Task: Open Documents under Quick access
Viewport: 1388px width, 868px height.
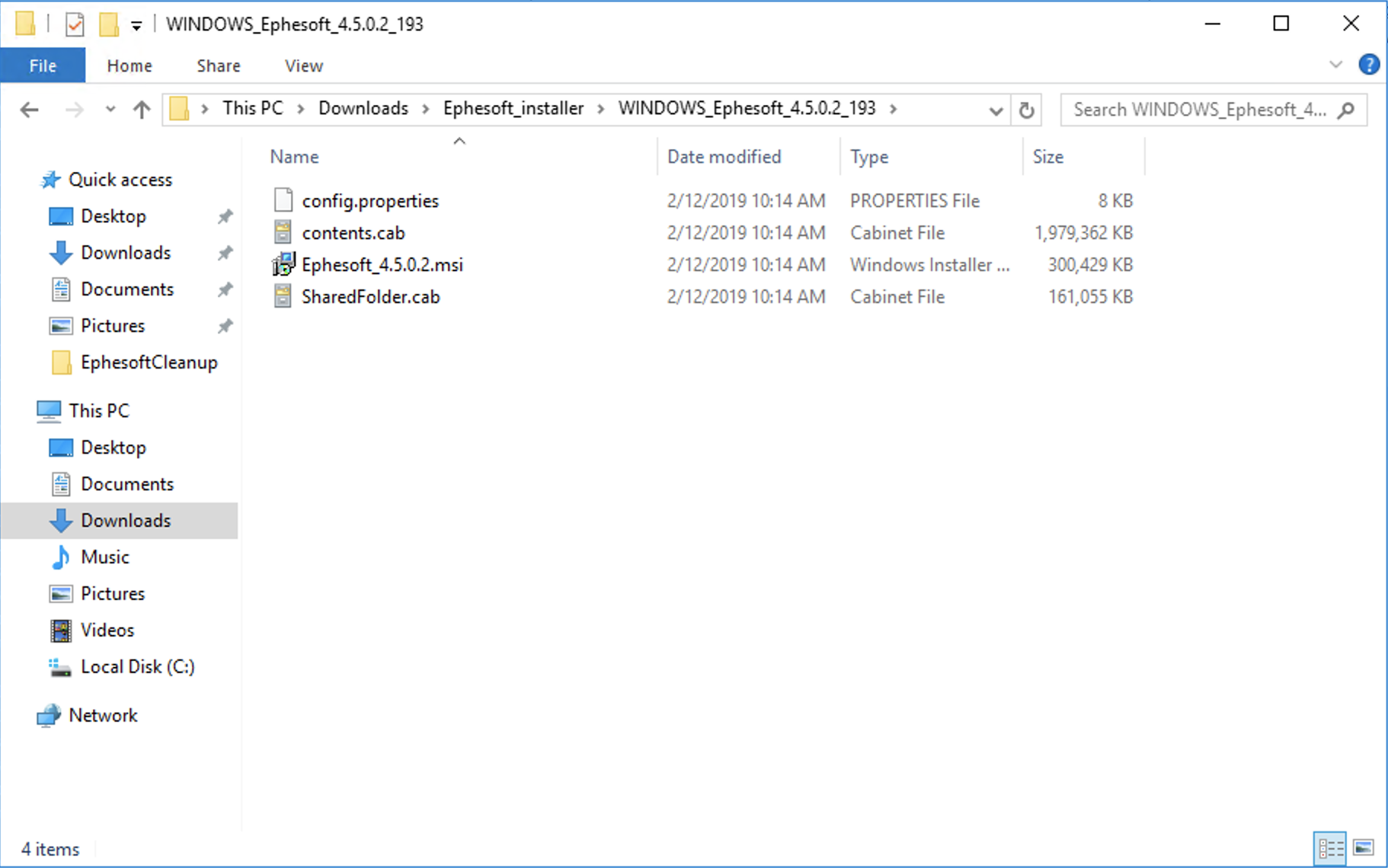Action: point(127,289)
